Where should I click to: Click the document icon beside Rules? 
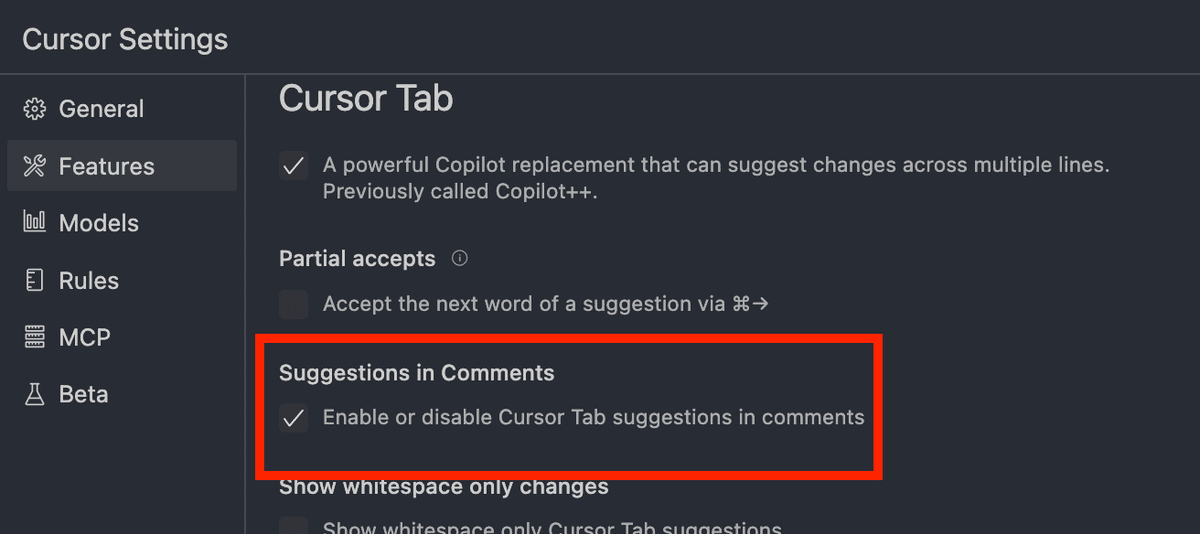coord(35,281)
